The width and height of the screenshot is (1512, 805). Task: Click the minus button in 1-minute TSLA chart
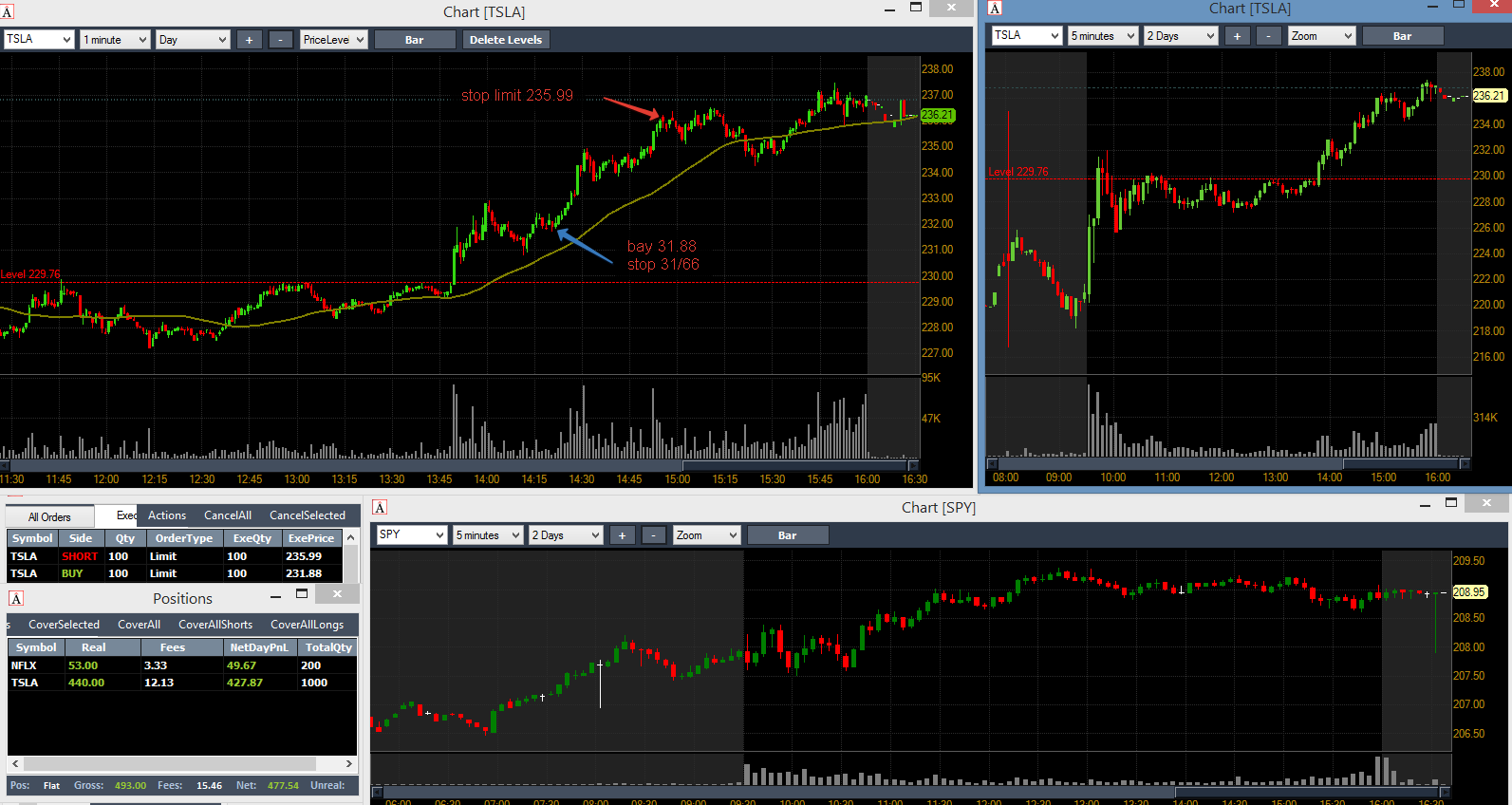coord(280,40)
